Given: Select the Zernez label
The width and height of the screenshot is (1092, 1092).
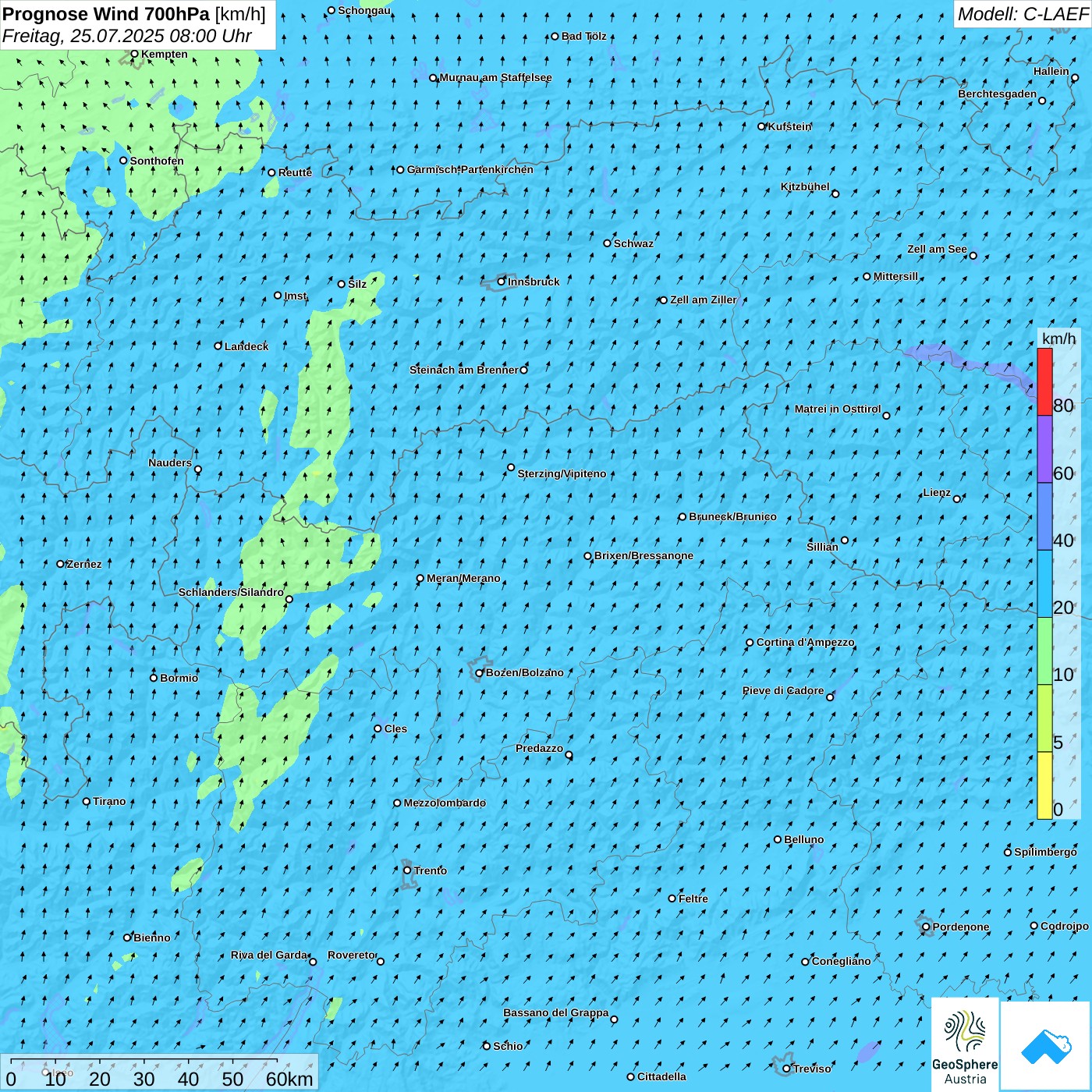Looking at the screenshot, I should (84, 564).
